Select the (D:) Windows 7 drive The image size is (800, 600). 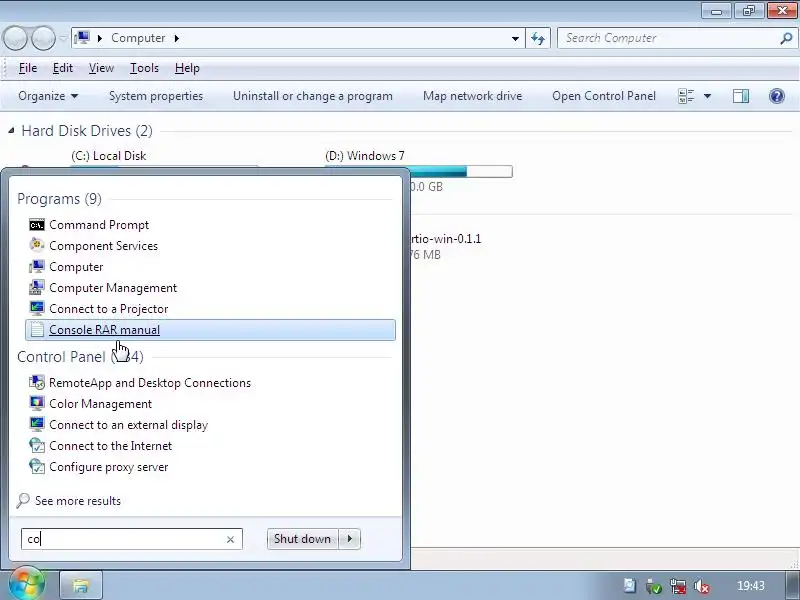pos(365,156)
